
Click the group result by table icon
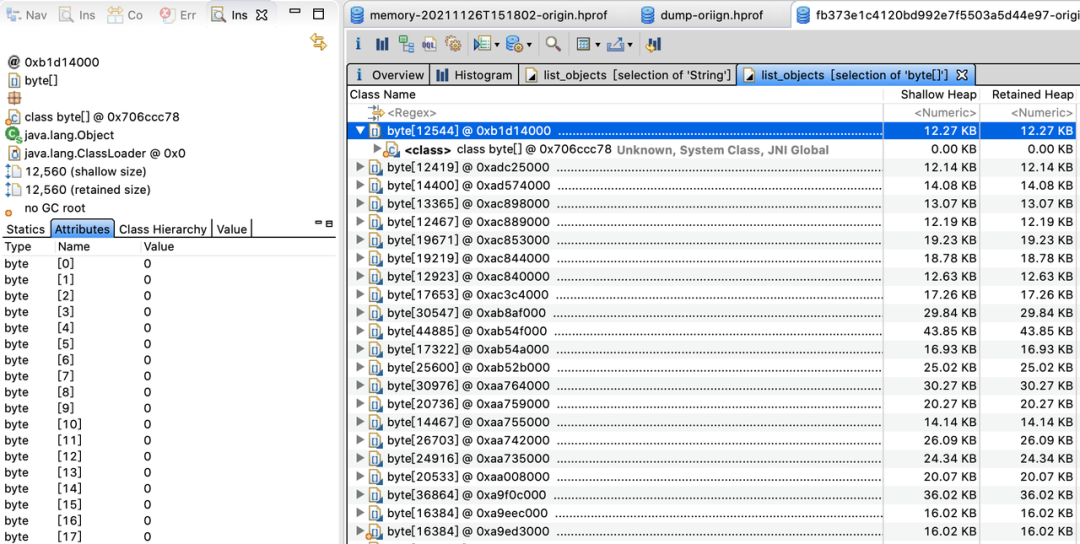583,44
